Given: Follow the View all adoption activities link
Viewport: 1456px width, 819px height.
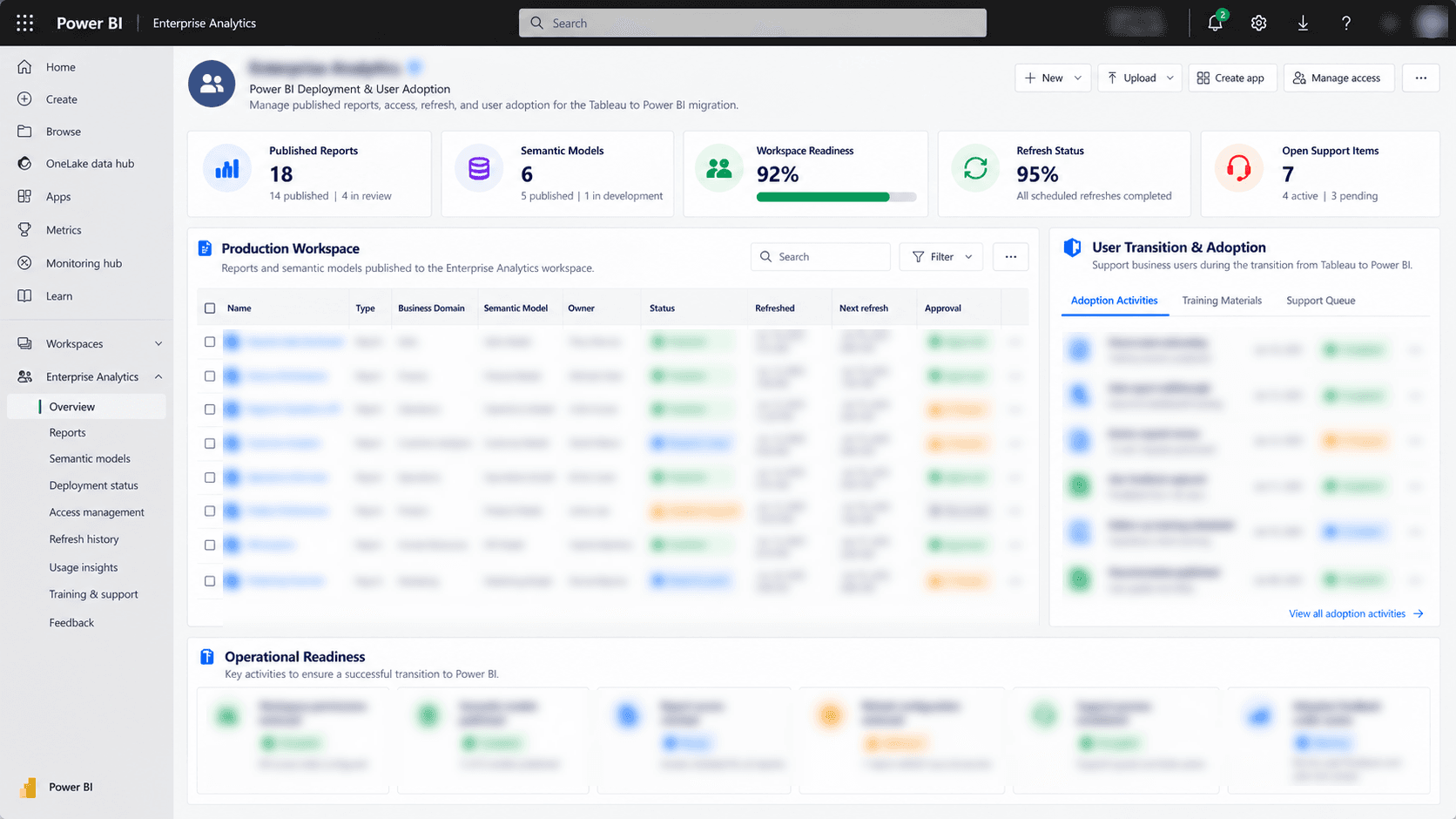Looking at the screenshot, I should coord(1356,613).
